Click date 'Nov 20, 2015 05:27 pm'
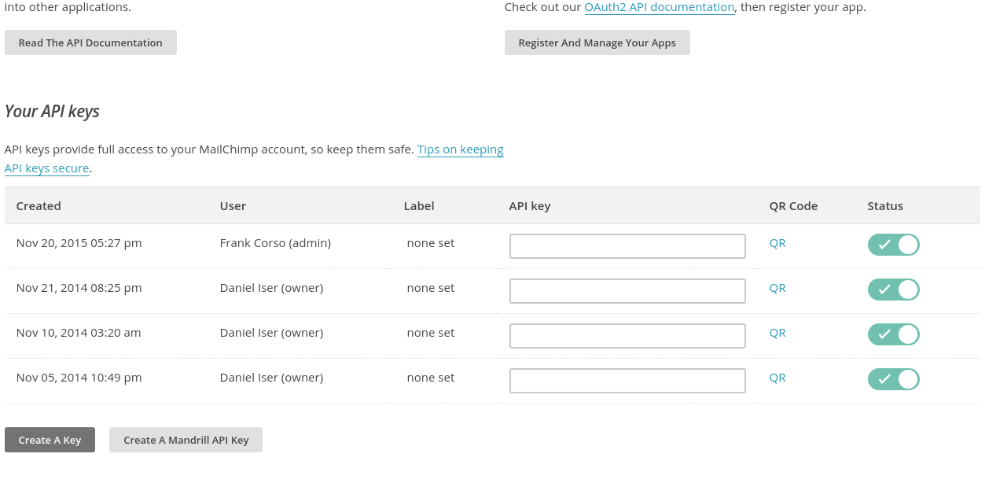This screenshot has width=1000, height=487. tap(79, 243)
